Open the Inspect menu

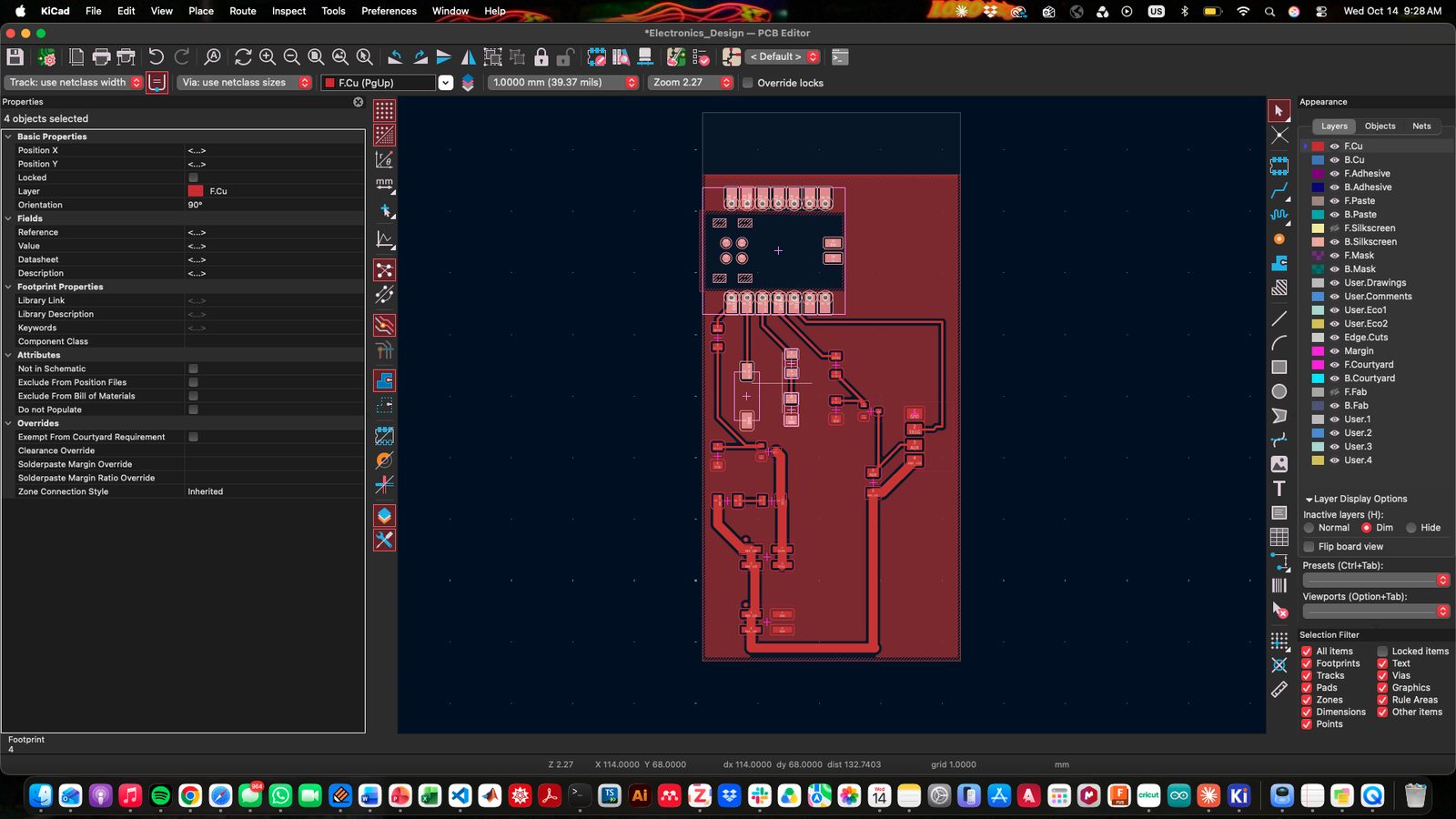(288, 11)
